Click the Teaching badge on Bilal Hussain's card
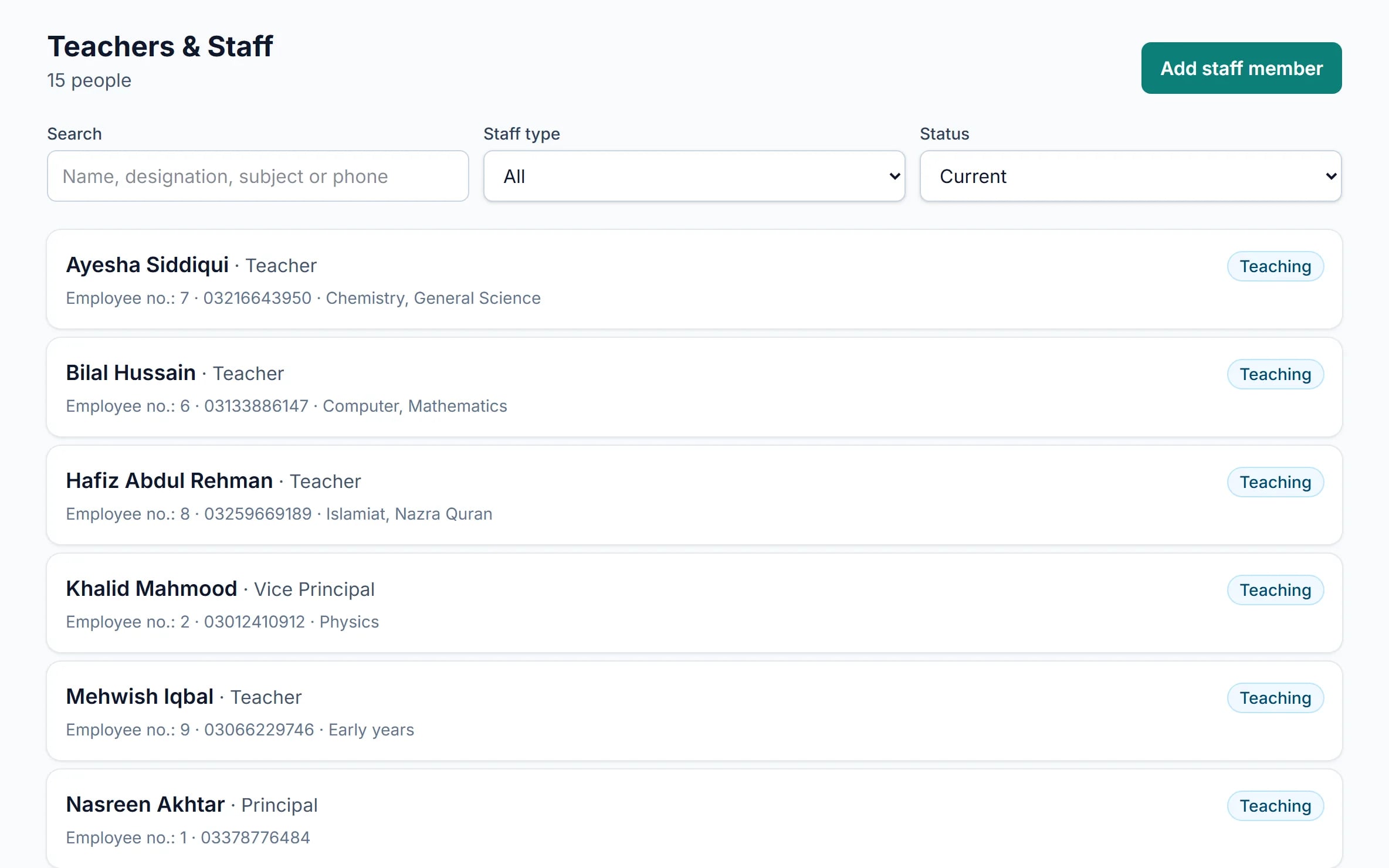Viewport: 1389px width, 868px height. 1275,374
